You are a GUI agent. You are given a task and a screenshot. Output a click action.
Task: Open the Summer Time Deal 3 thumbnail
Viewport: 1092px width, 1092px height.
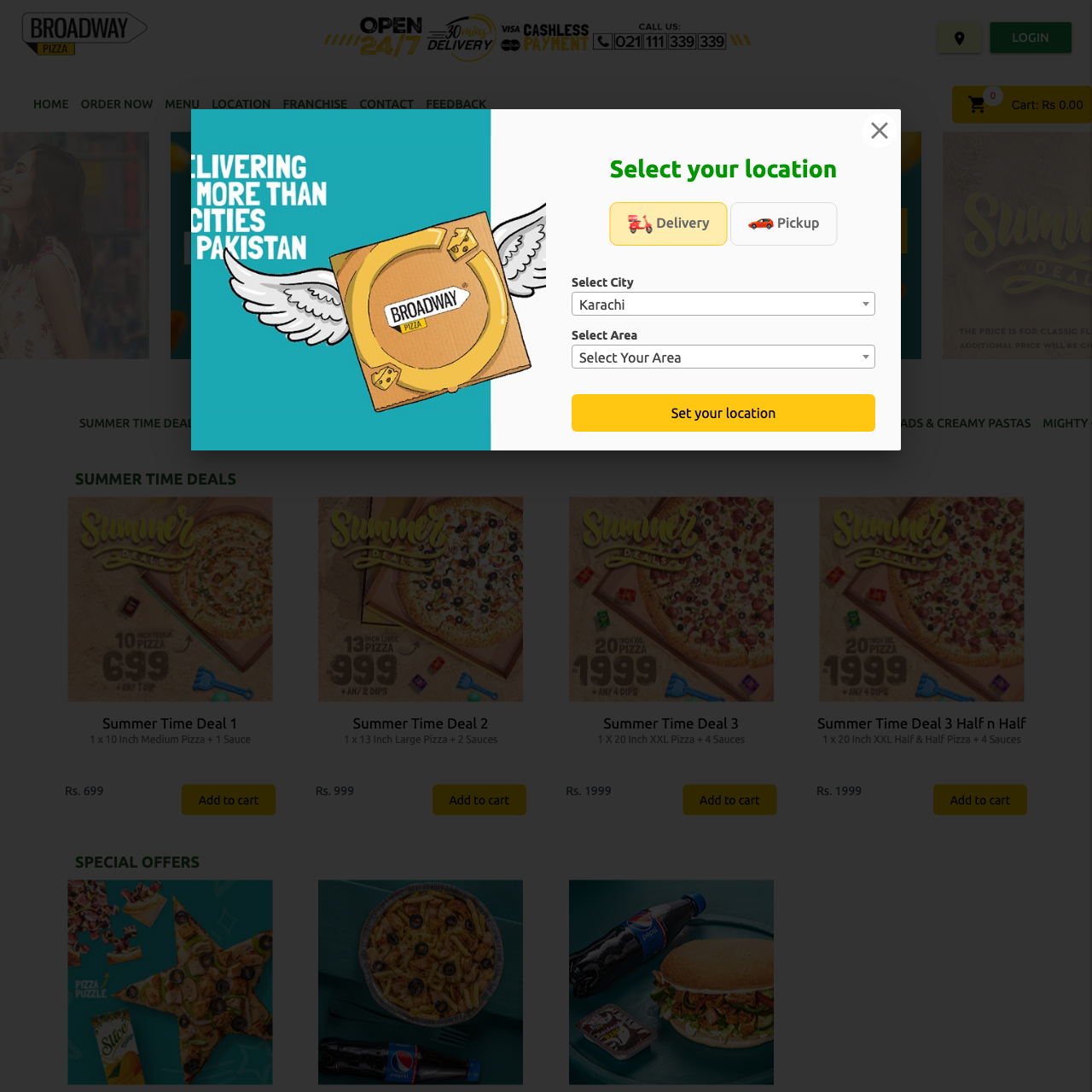point(671,600)
